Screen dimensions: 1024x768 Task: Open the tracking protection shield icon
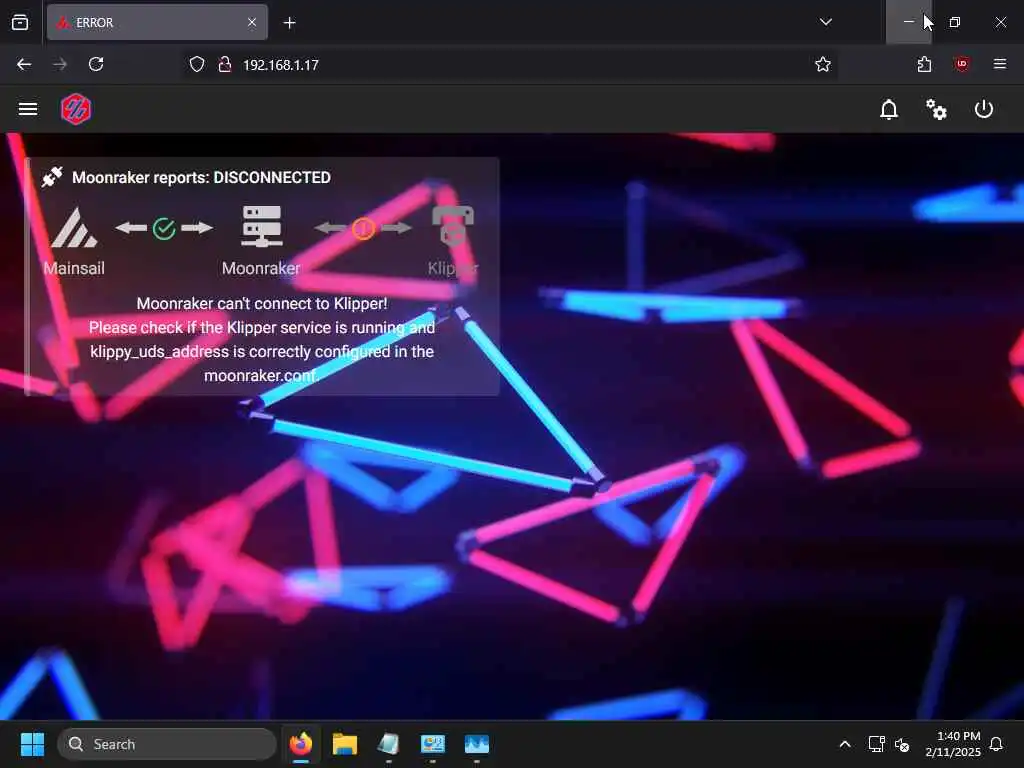point(197,65)
